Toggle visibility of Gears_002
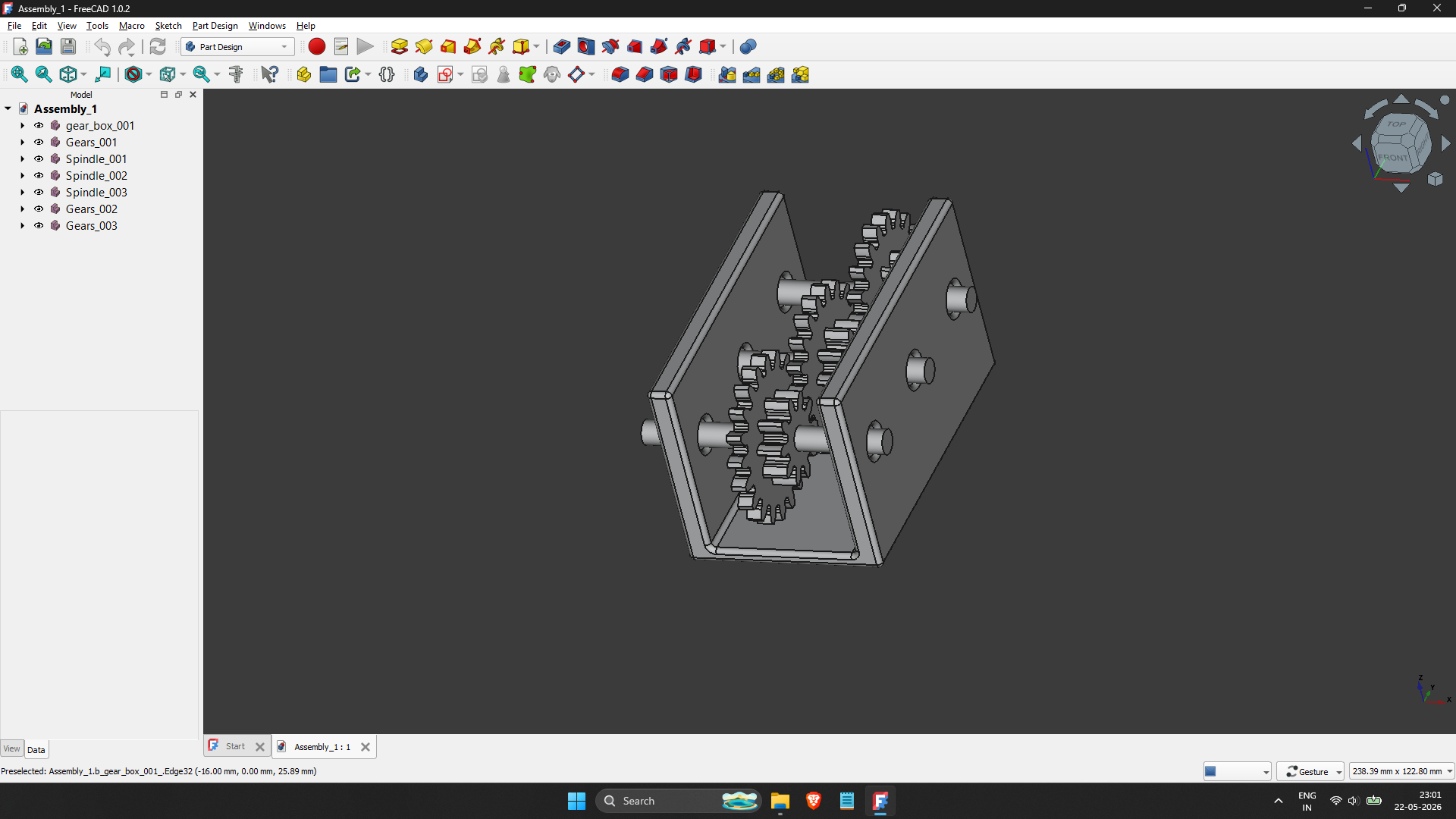This screenshot has height=819, width=1456. coord(39,209)
